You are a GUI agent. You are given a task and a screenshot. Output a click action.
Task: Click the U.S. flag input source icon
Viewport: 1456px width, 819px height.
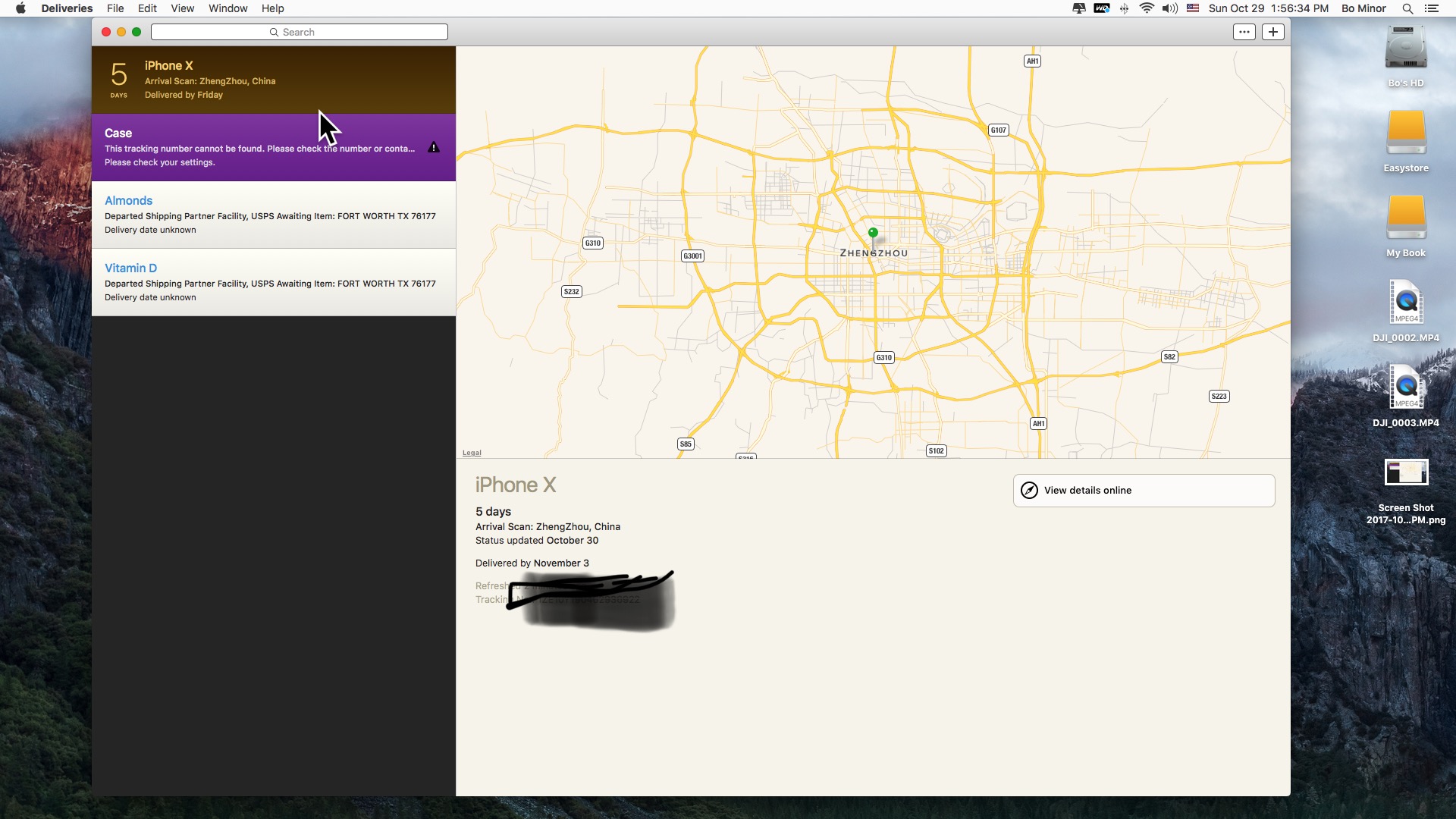coord(1193,8)
